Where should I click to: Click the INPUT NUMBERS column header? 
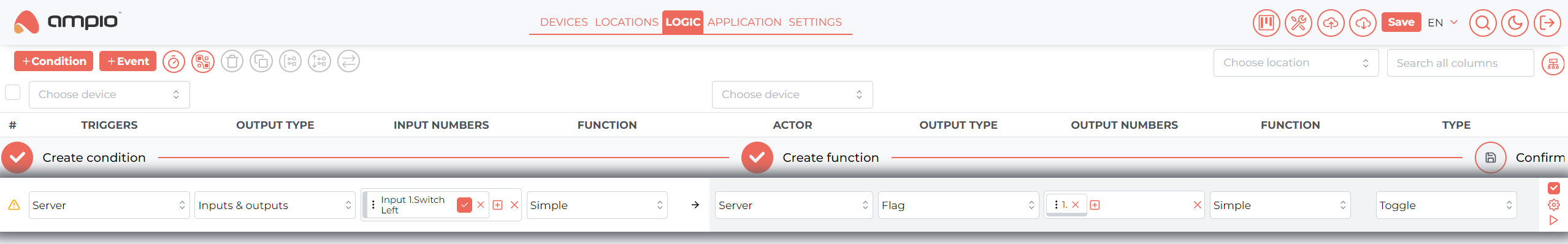coord(442,125)
